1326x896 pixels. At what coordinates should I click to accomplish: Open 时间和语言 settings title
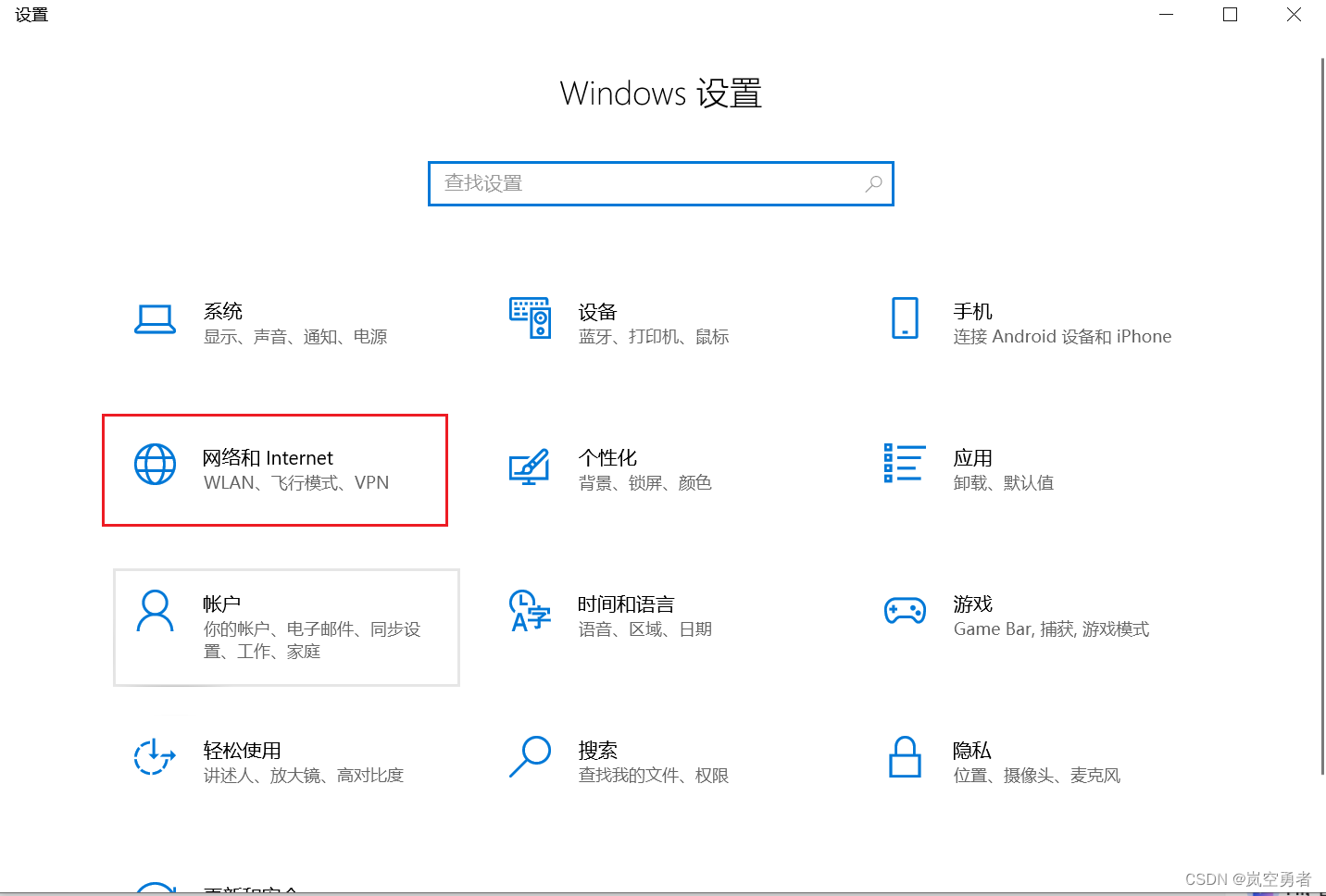627,604
